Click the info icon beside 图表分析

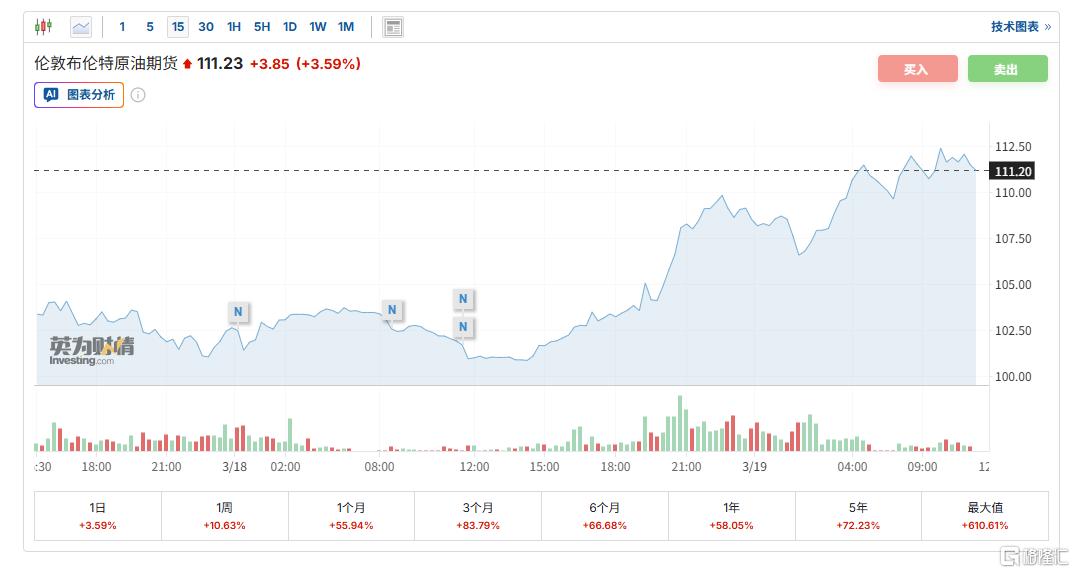pyautogui.click(x=138, y=95)
